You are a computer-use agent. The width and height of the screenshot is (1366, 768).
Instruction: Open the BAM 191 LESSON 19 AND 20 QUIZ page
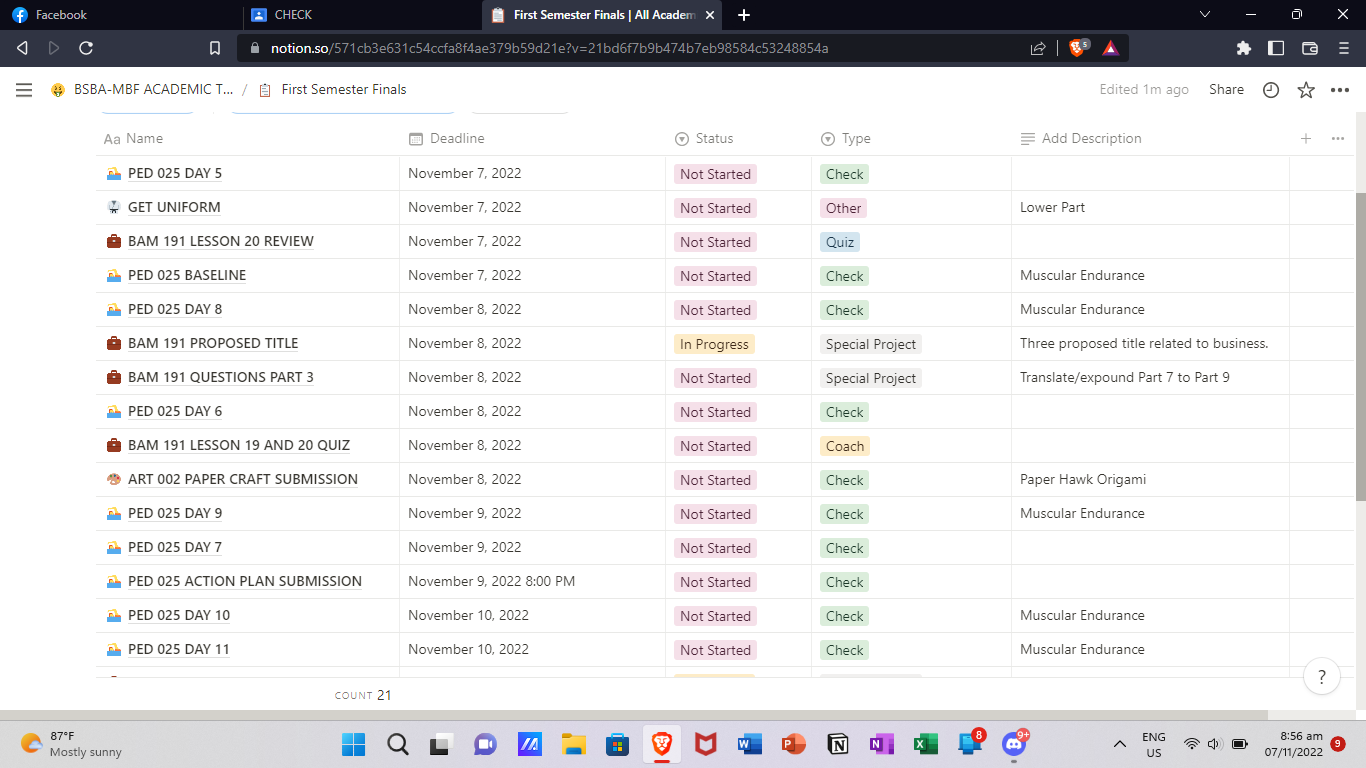pyautogui.click(x=239, y=446)
